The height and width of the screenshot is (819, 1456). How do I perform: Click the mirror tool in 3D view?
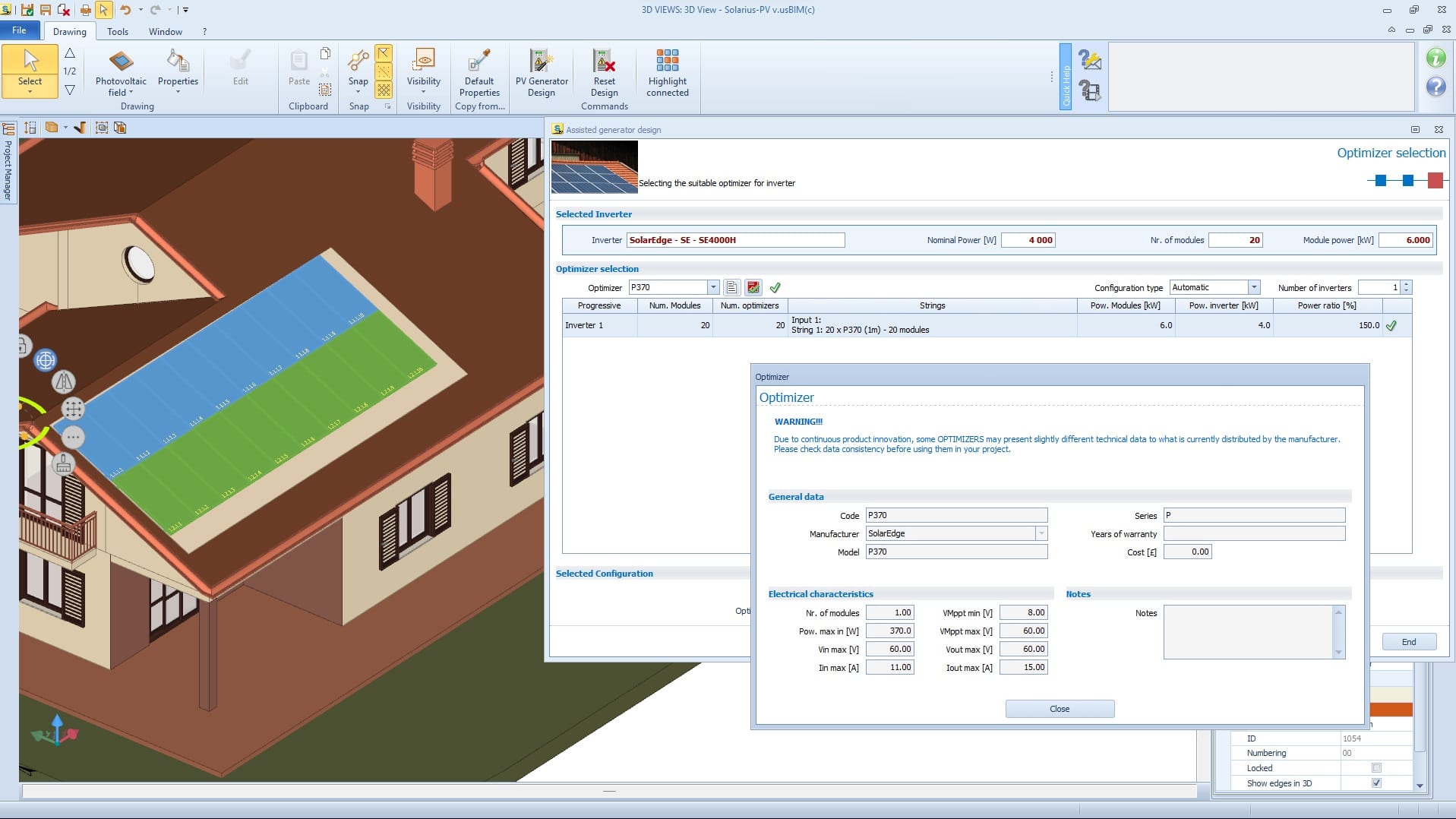point(63,381)
